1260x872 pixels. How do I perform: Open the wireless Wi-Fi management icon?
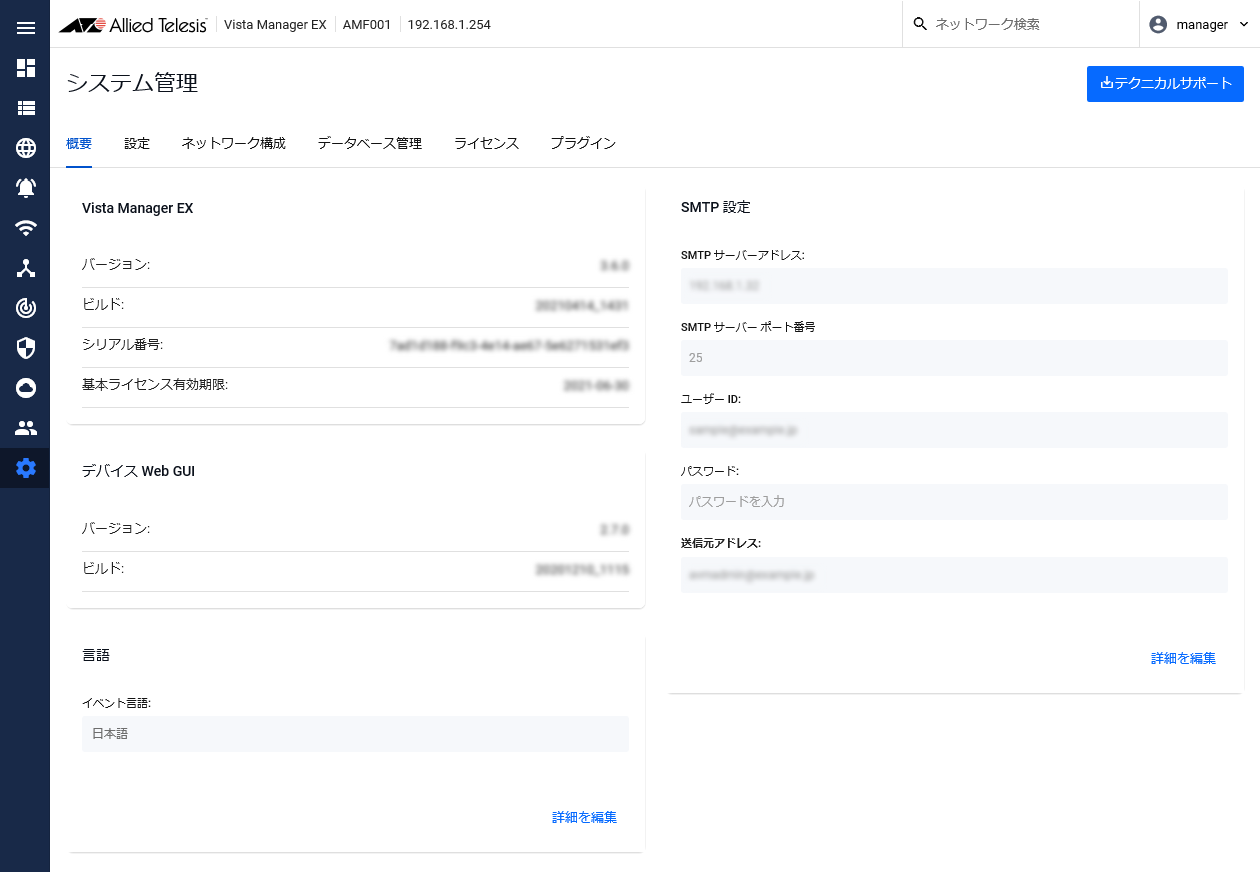(26, 228)
